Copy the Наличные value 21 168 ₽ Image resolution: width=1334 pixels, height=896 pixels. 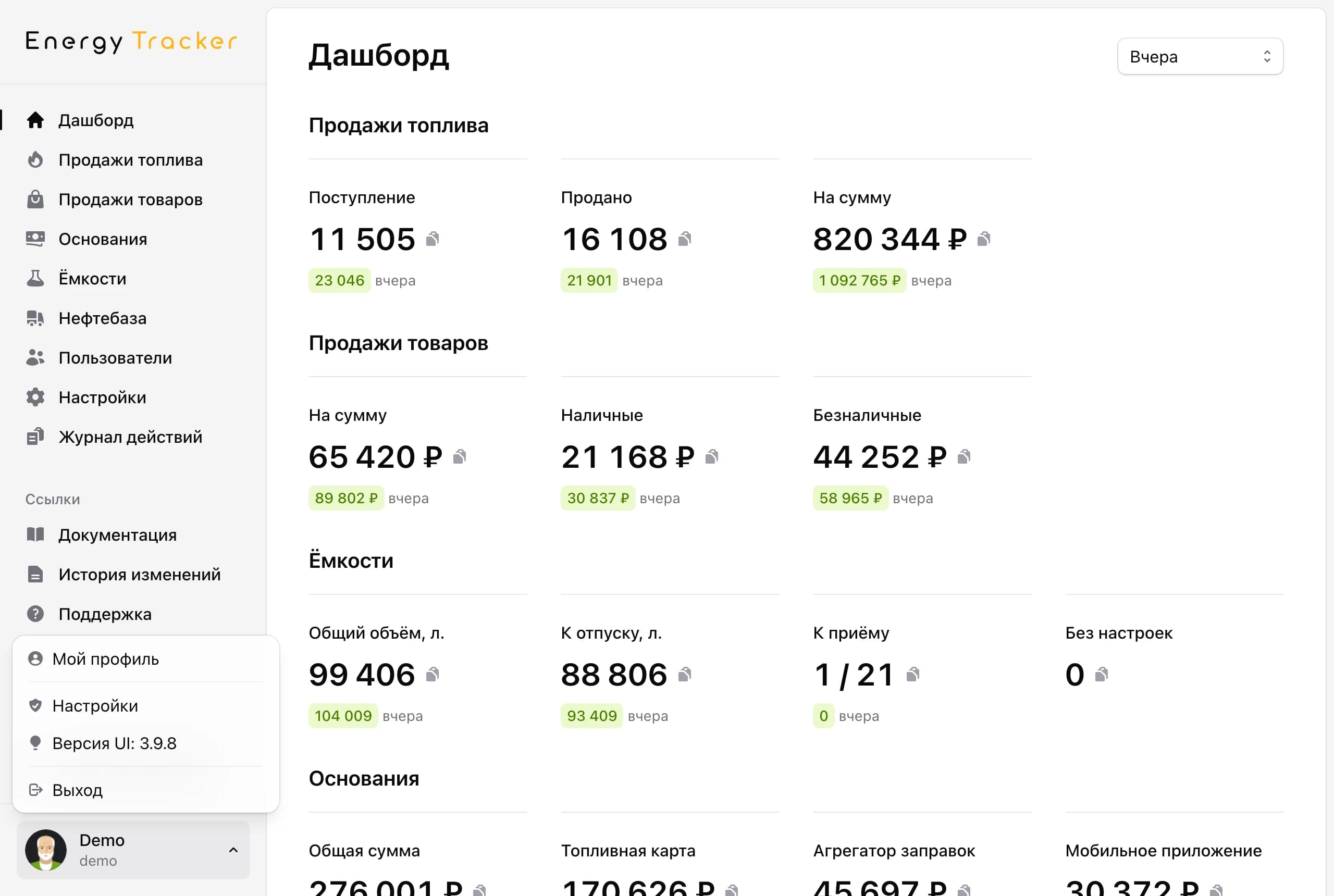click(712, 456)
